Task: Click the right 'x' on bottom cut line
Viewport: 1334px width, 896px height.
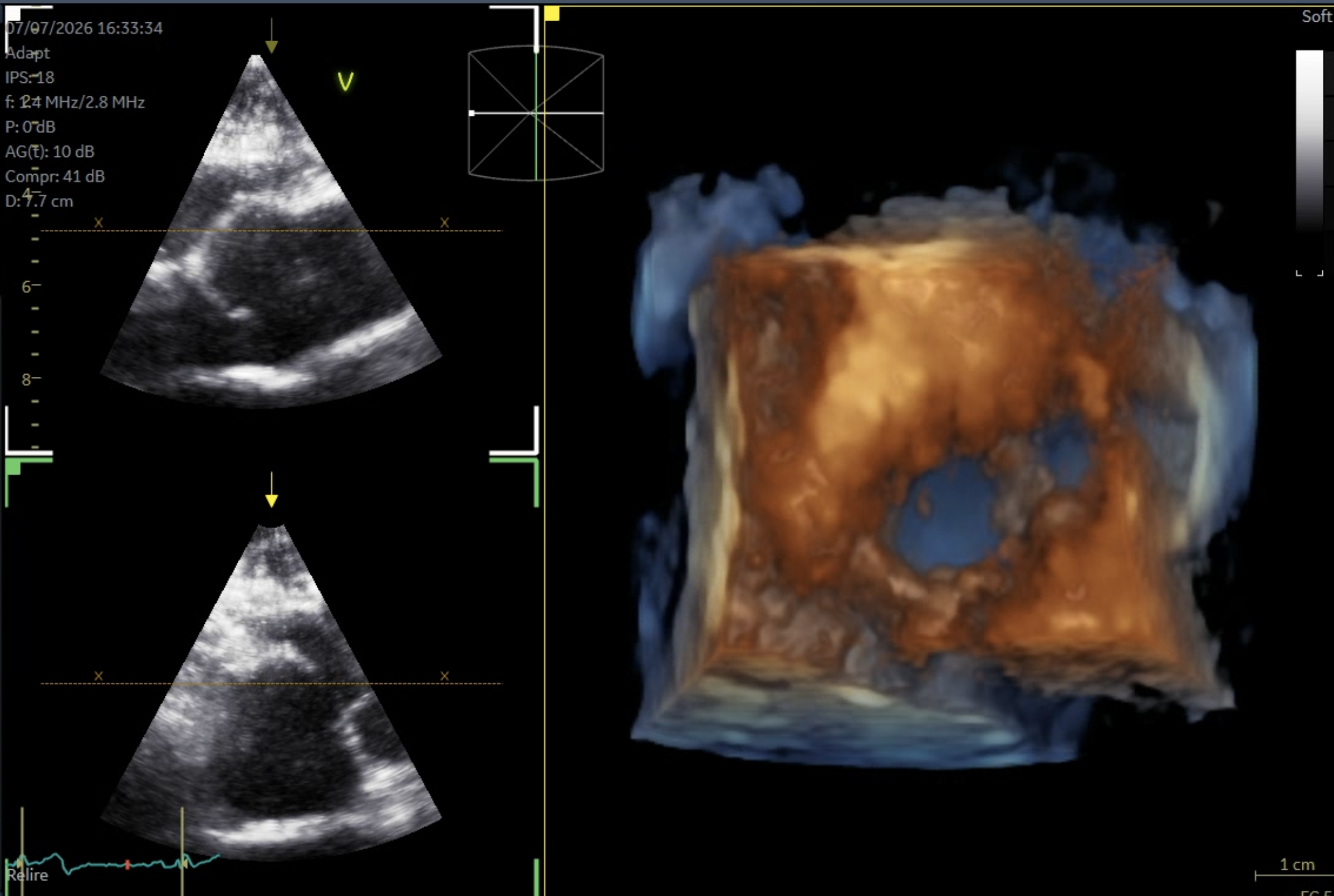Action: click(445, 676)
